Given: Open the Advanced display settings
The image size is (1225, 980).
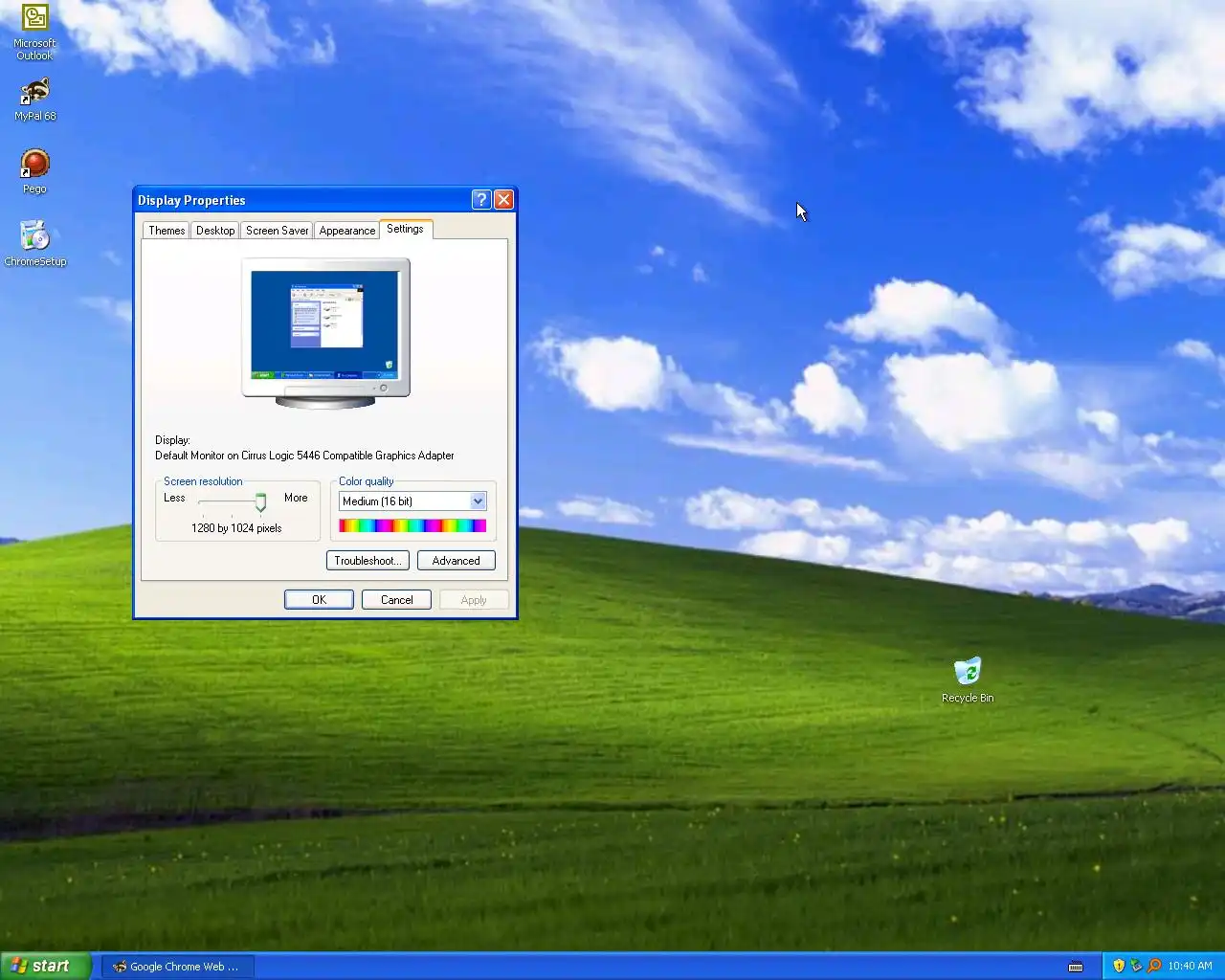Looking at the screenshot, I should 457,561.
